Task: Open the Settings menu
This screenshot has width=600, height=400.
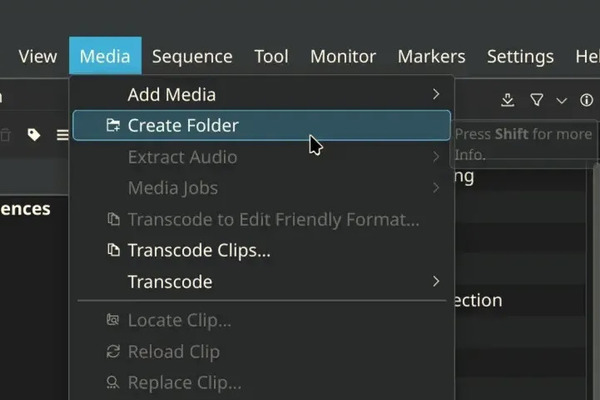Action: 520,56
